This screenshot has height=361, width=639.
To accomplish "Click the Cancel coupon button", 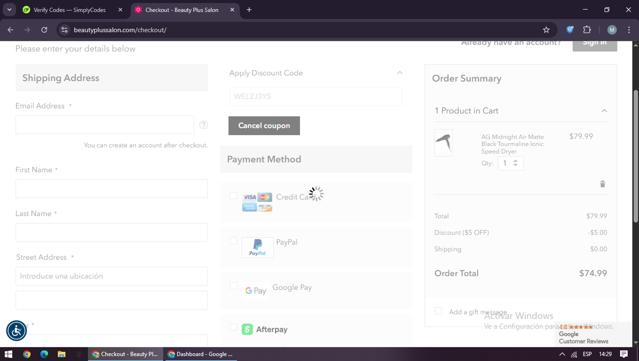I will coord(264,125).
